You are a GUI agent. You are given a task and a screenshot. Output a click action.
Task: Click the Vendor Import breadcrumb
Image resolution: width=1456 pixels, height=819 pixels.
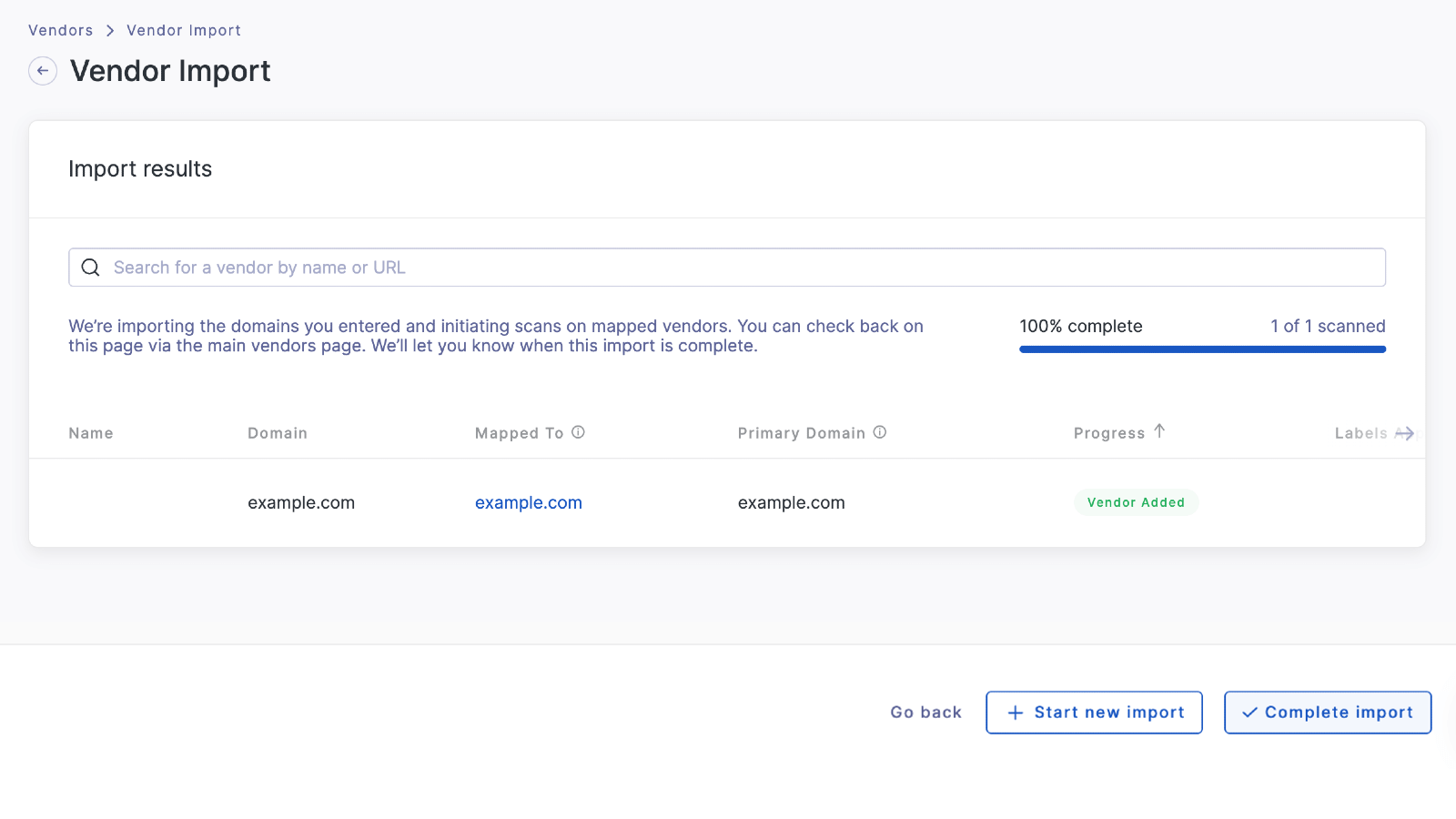(x=184, y=30)
